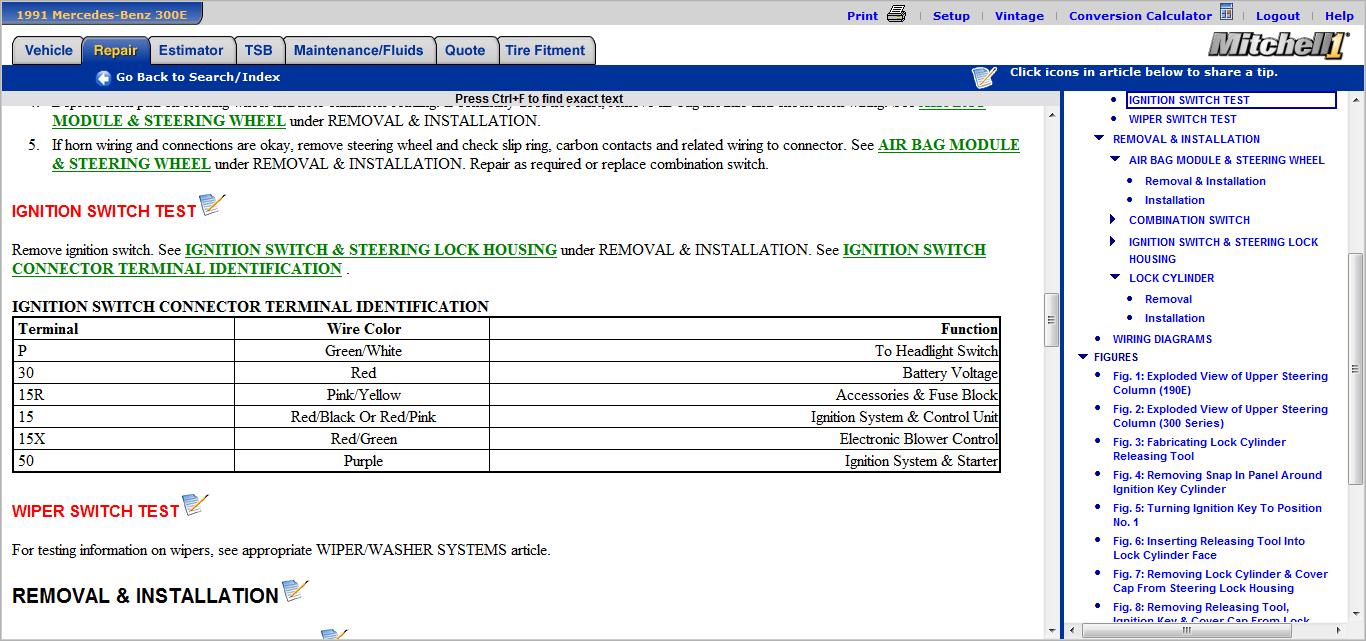Click the Green/White wire color cell
This screenshot has width=1366, height=641.
tap(363, 351)
